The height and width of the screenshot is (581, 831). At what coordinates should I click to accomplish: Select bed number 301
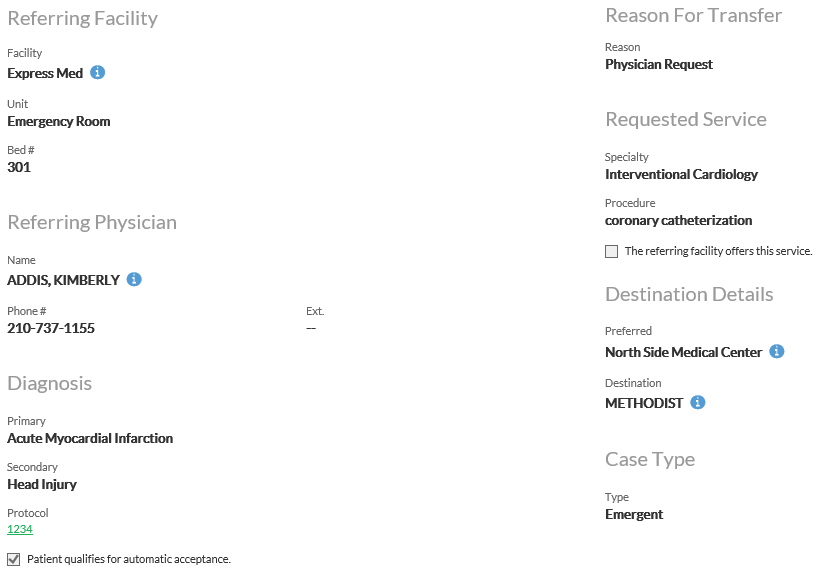(19, 167)
